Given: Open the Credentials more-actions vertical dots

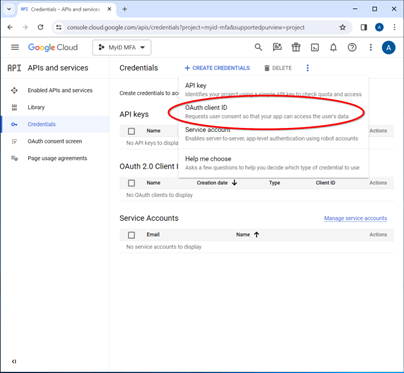Looking at the screenshot, I should [307, 68].
